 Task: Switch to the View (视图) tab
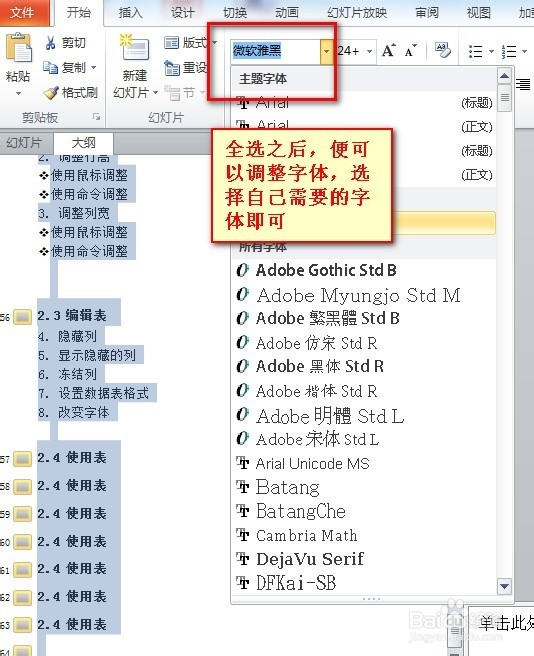tap(479, 13)
